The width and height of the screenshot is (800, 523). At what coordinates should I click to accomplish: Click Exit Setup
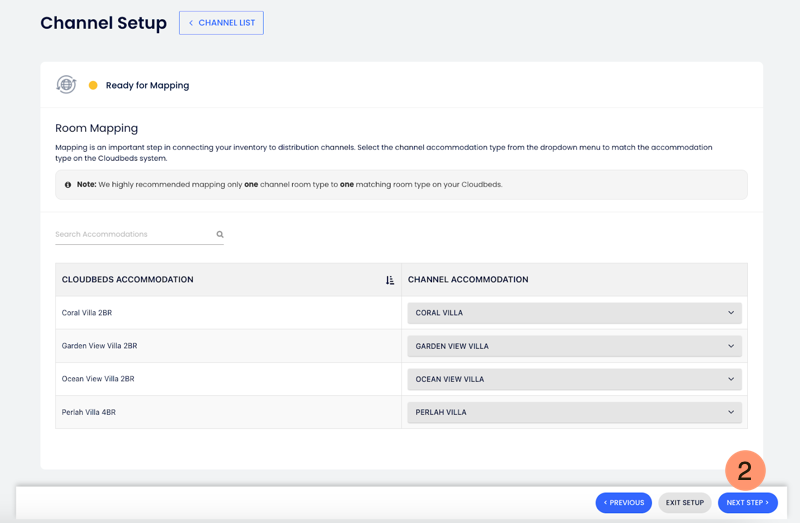point(685,503)
